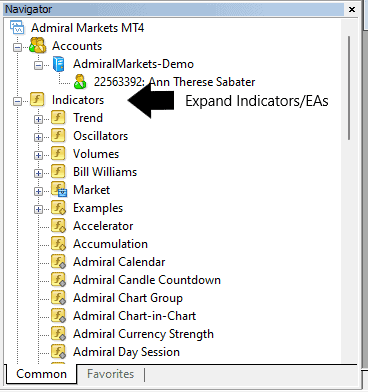Collapse the Accounts tree node
Viewport: 368px width, 392px height.
pyautogui.click(x=17, y=47)
